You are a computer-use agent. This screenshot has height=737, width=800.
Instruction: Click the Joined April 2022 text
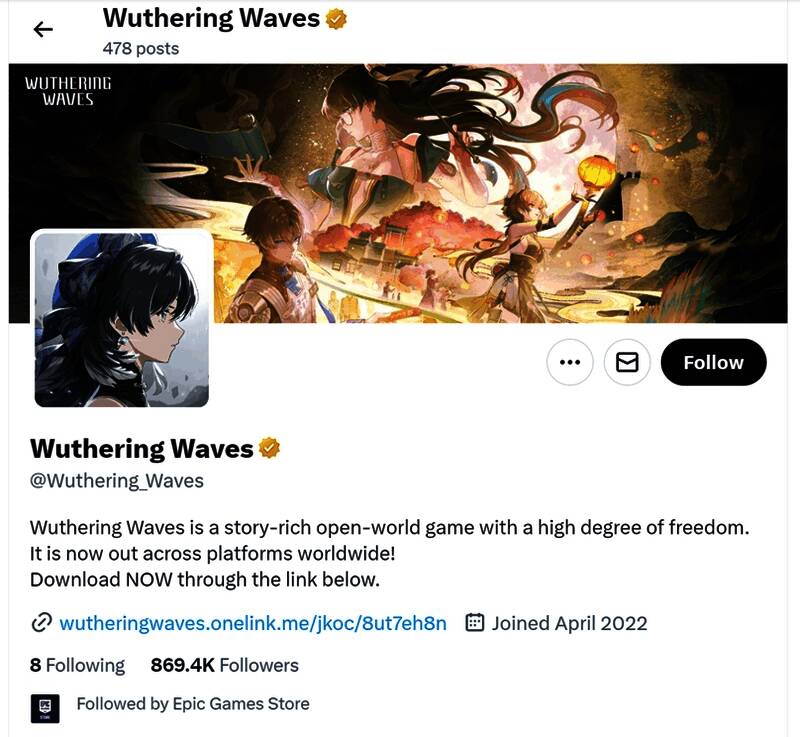pos(569,623)
